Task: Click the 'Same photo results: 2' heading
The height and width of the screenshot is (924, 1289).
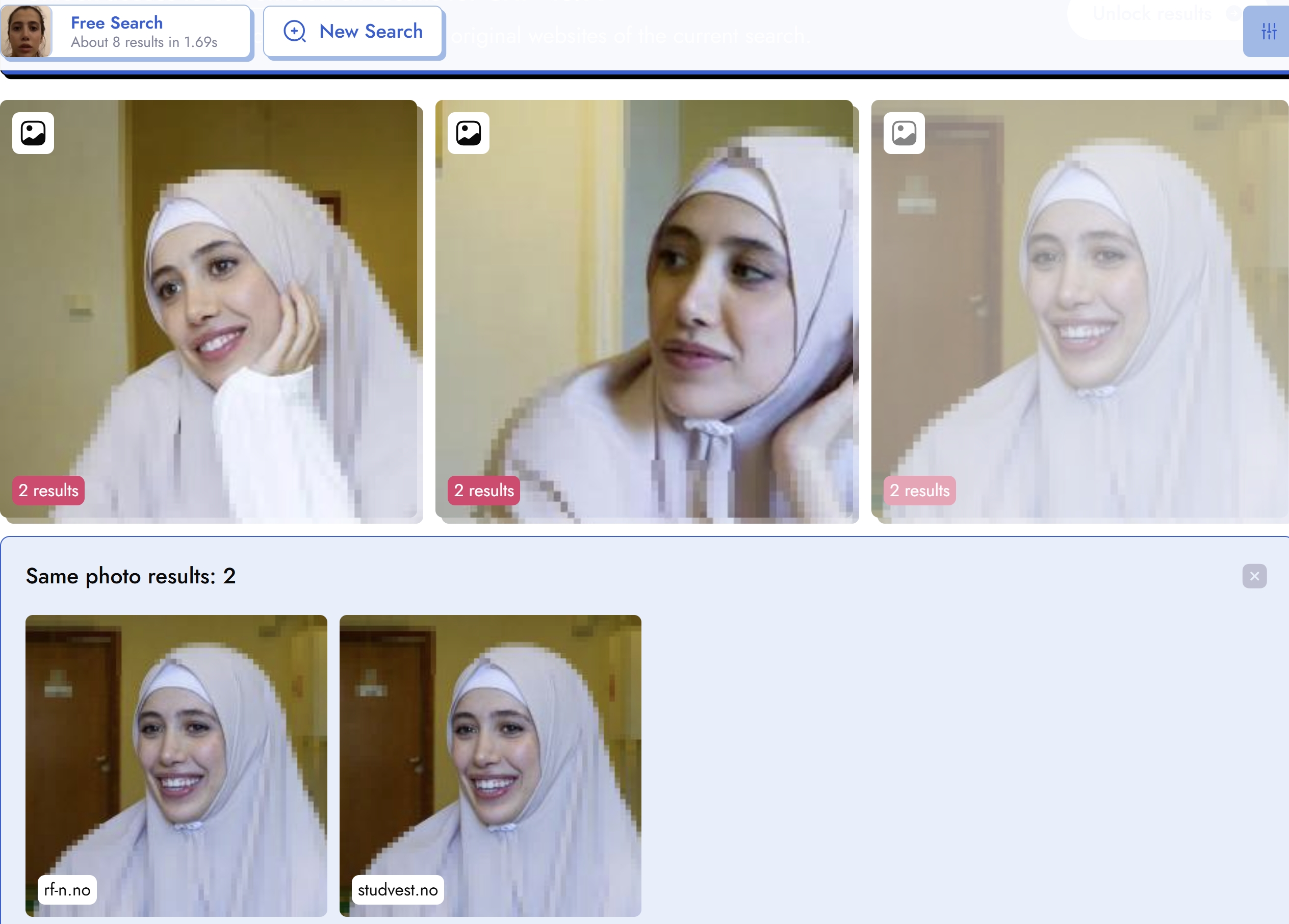Action: coord(131,576)
